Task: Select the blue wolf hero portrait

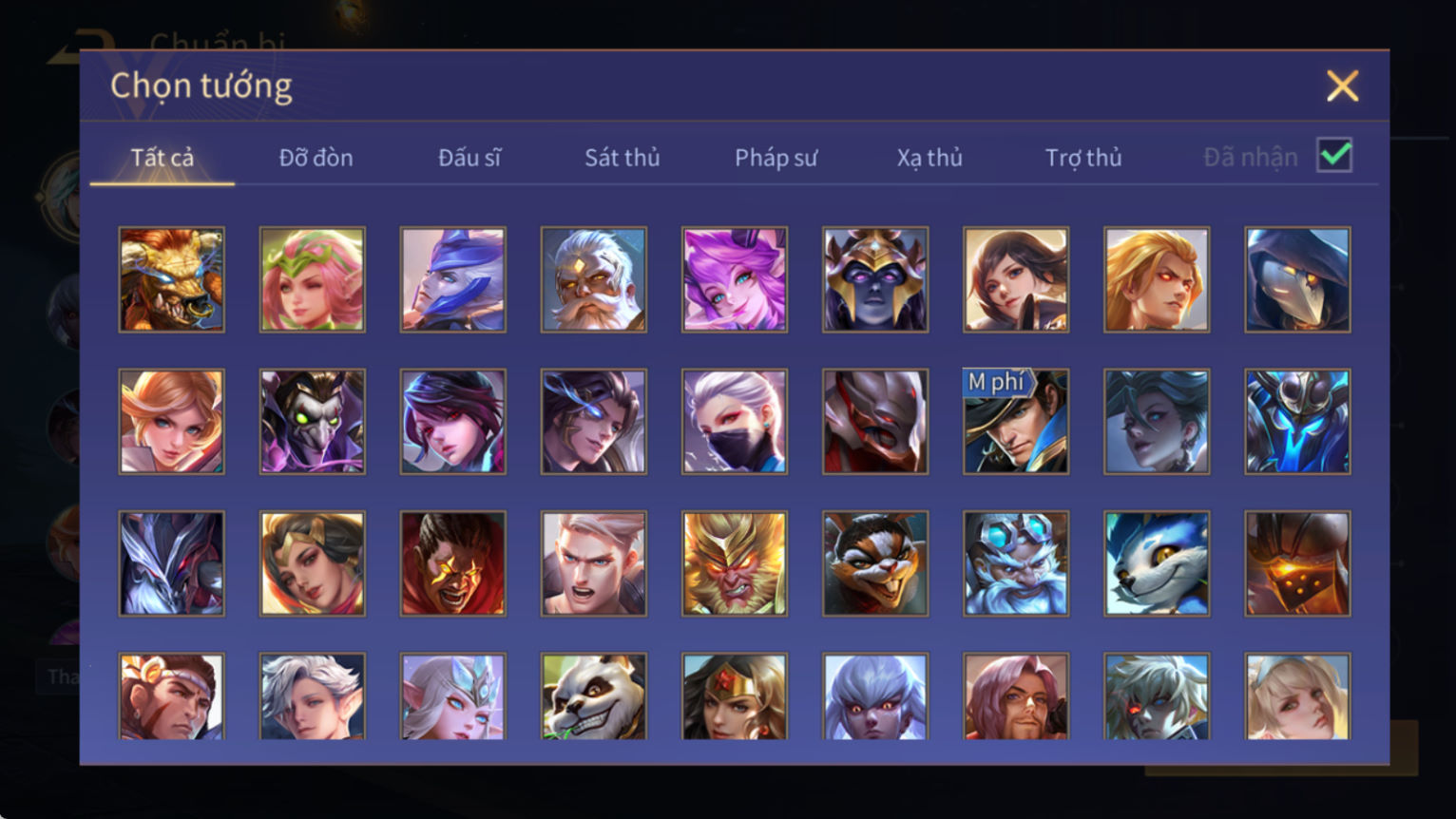Action: [x=1157, y=563]
